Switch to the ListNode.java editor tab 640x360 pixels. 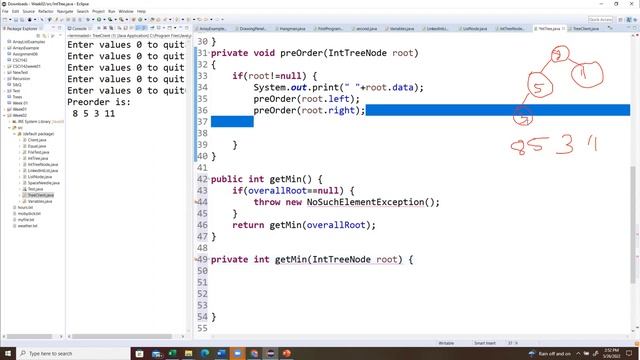[475, 29]
